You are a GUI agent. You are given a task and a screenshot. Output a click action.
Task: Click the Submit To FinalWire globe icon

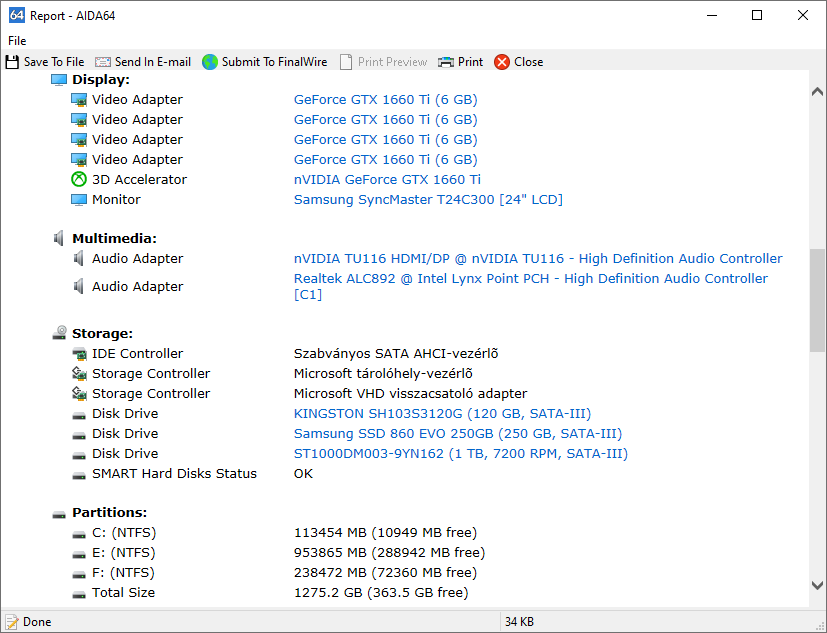[210, 62]
